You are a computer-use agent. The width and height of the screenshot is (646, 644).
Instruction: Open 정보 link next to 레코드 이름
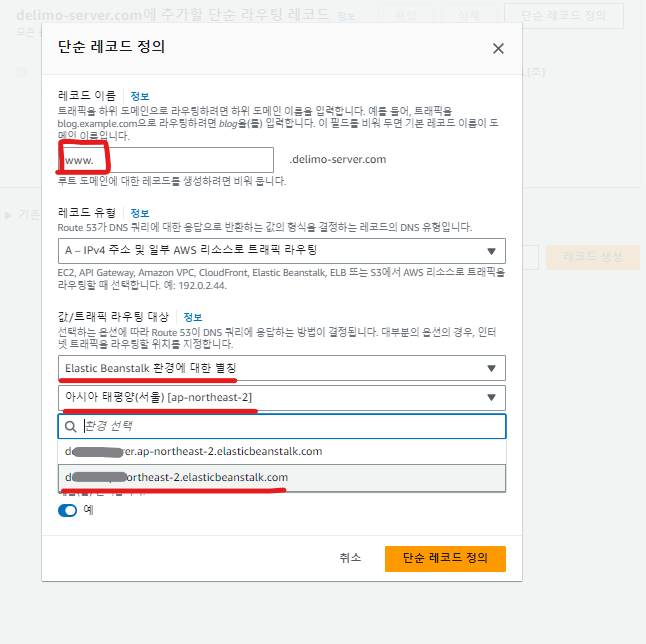click(x=140, y=96)
